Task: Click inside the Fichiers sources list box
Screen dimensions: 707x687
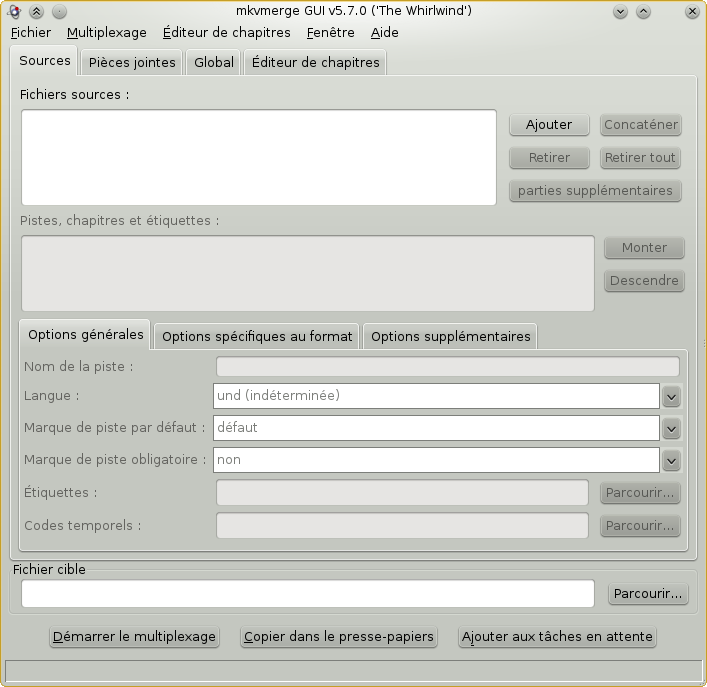Action: (x=258, y=158)
